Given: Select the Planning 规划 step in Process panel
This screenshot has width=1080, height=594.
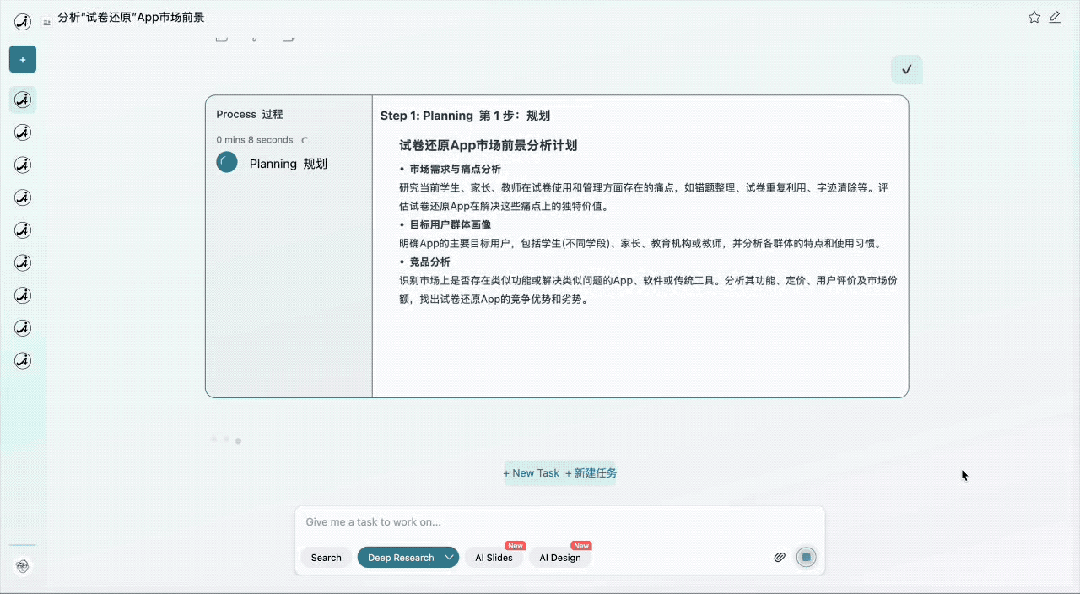Looking at the screenshot, I should pos(288,164).
